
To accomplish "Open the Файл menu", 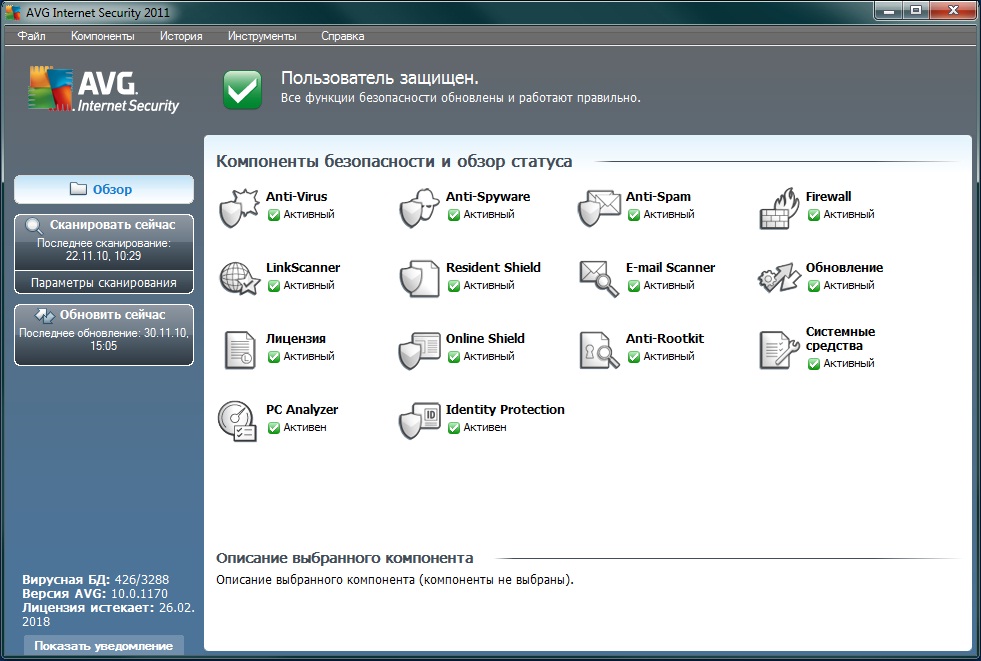I will [x=31, y=36].
